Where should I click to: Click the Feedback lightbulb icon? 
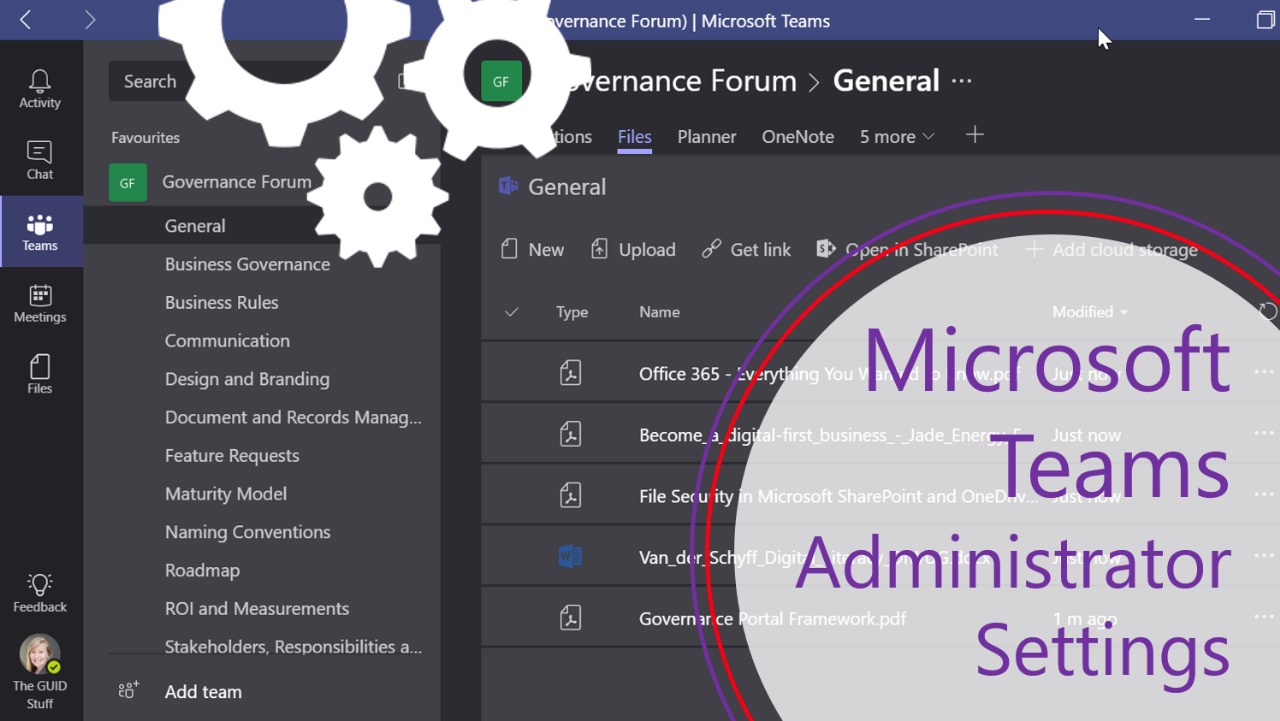[x=40, y=592]
